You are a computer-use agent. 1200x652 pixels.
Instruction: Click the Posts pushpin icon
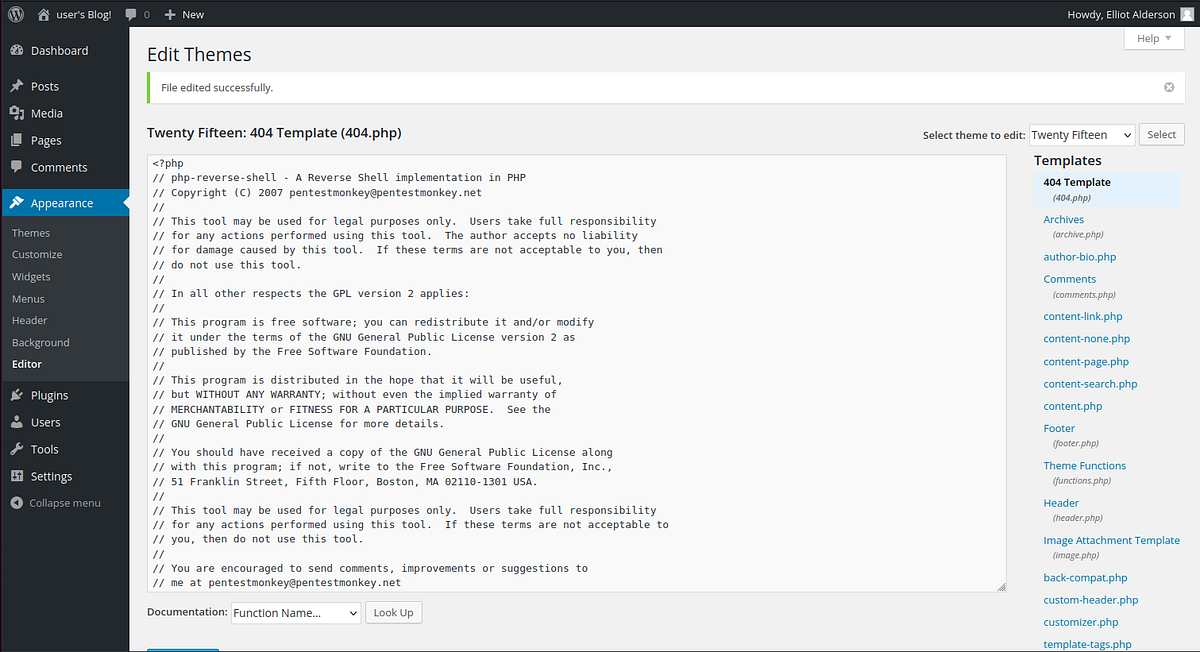coord(17,86)
